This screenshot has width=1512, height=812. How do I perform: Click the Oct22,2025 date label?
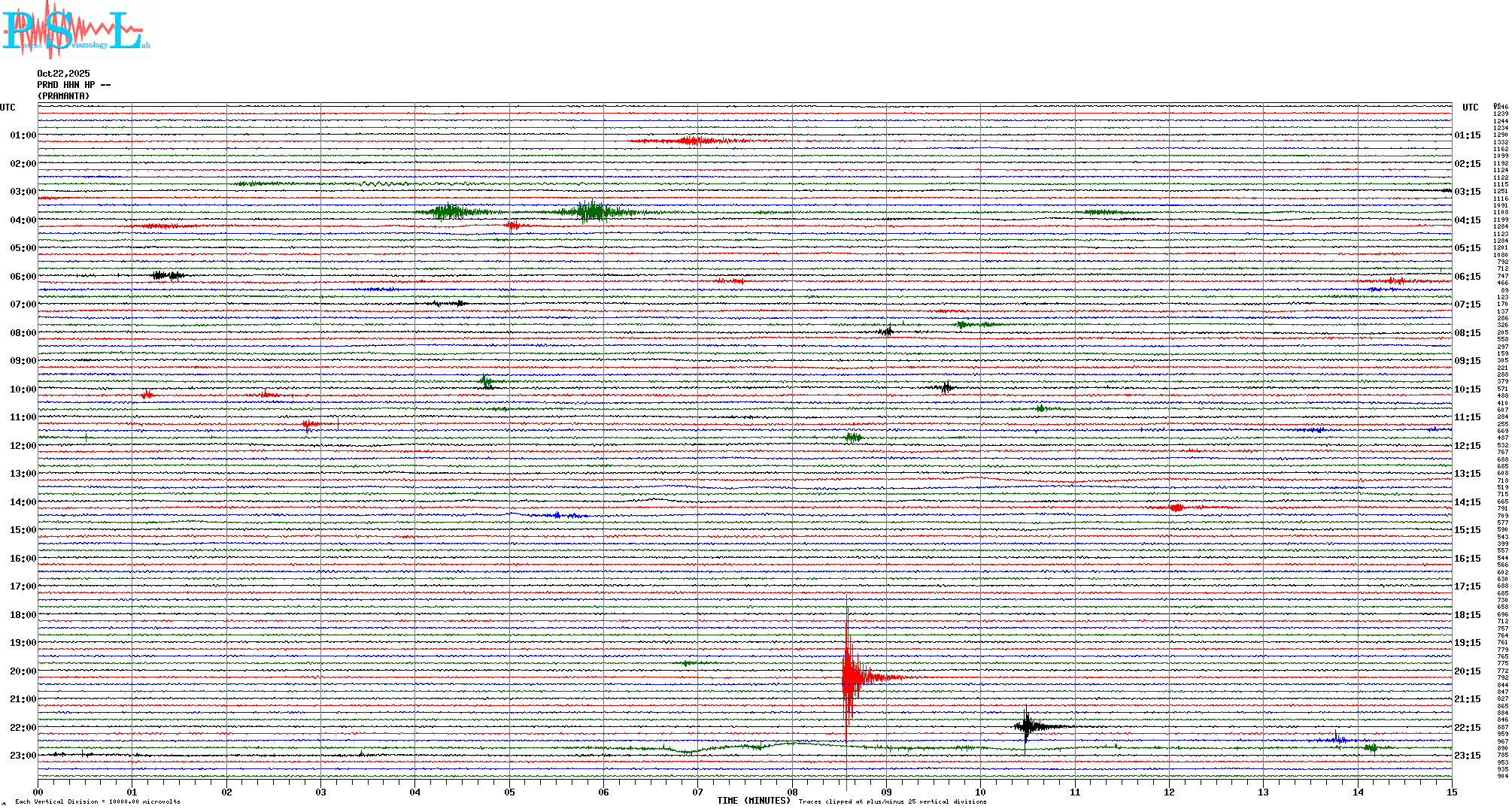[x=63, y=74]
